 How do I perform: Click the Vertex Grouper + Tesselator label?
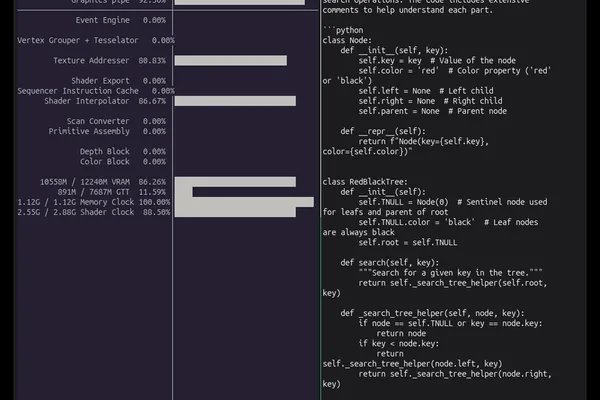click(78, 40)
